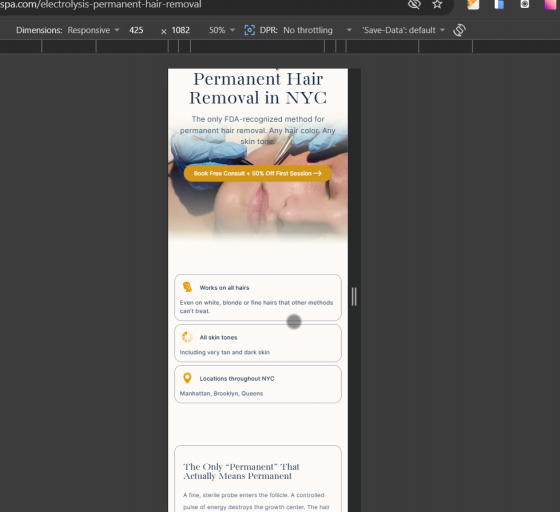Click the crossed-out eye icon in address bar
This screenshot has width=560, height=512.
(414, 4)
